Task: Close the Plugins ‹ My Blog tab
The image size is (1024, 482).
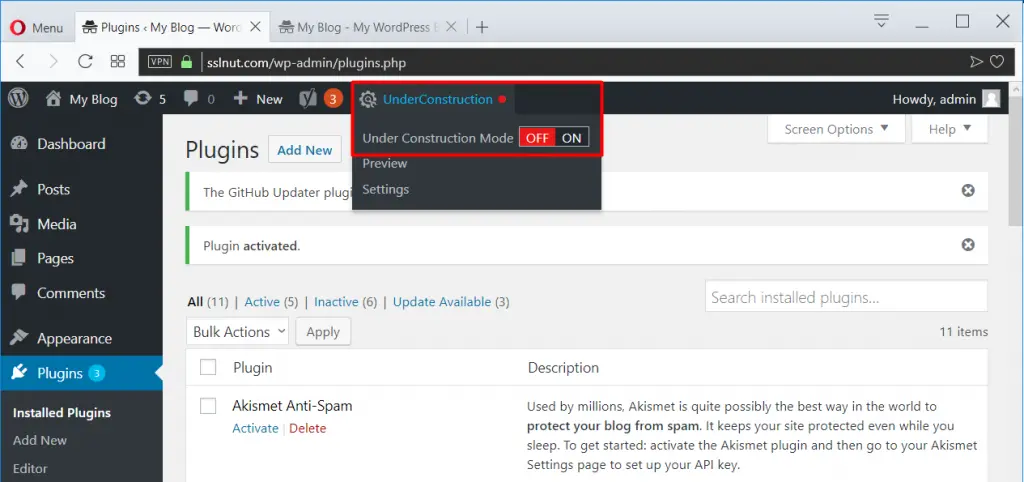Action: [x=255, y=27]
